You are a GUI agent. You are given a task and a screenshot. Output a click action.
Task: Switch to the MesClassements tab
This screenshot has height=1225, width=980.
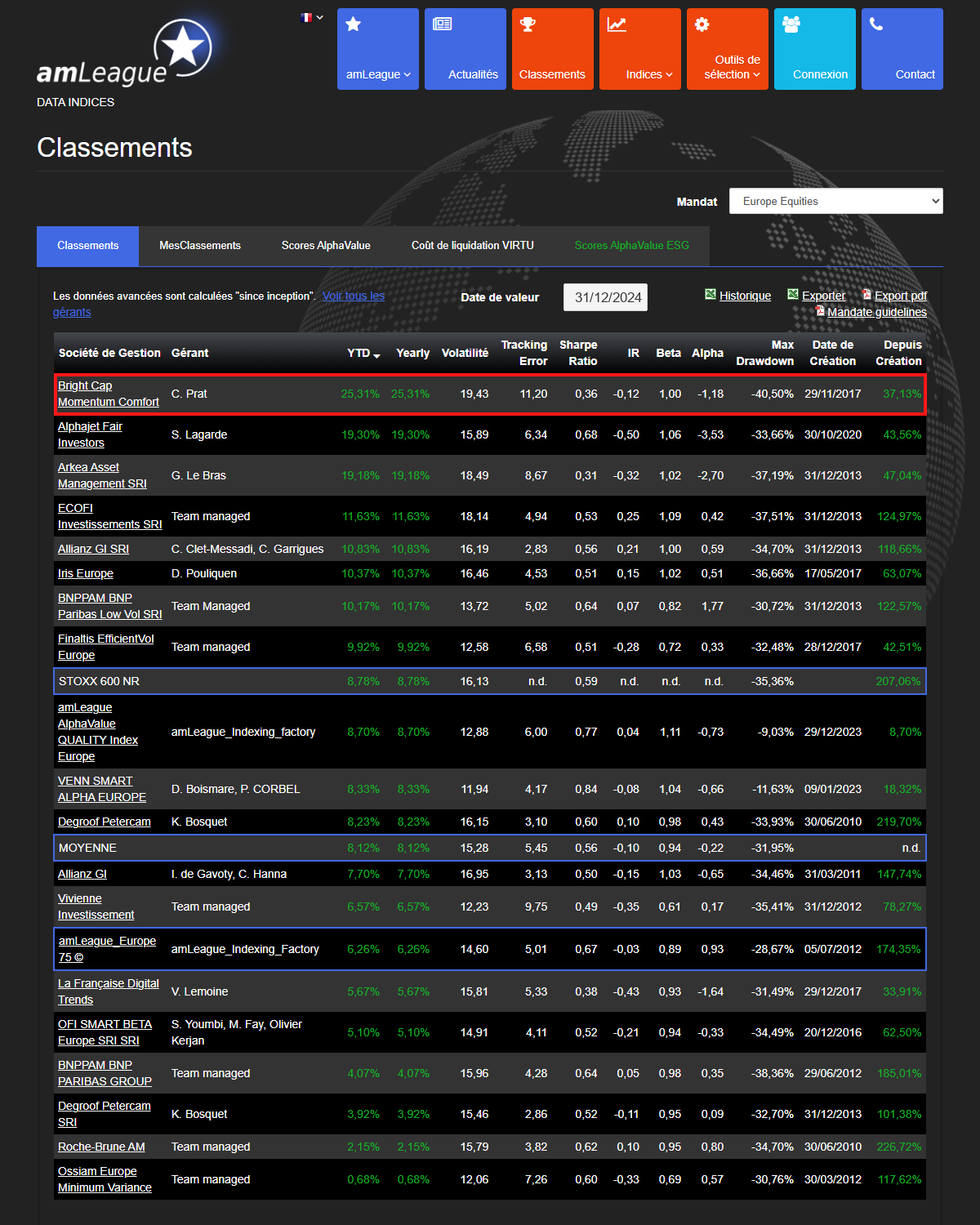pos(200,246)
